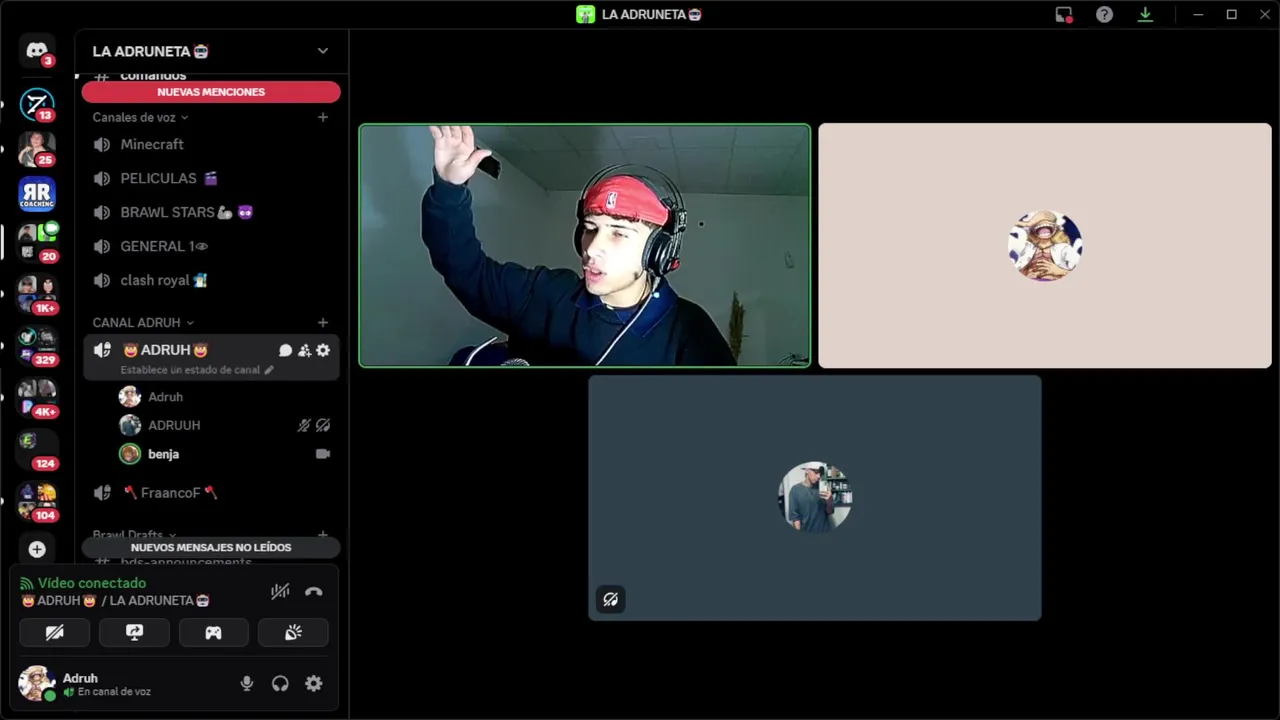Jump to NUEVOS MENSAJES NO LEÍDOS

[211, 547]
